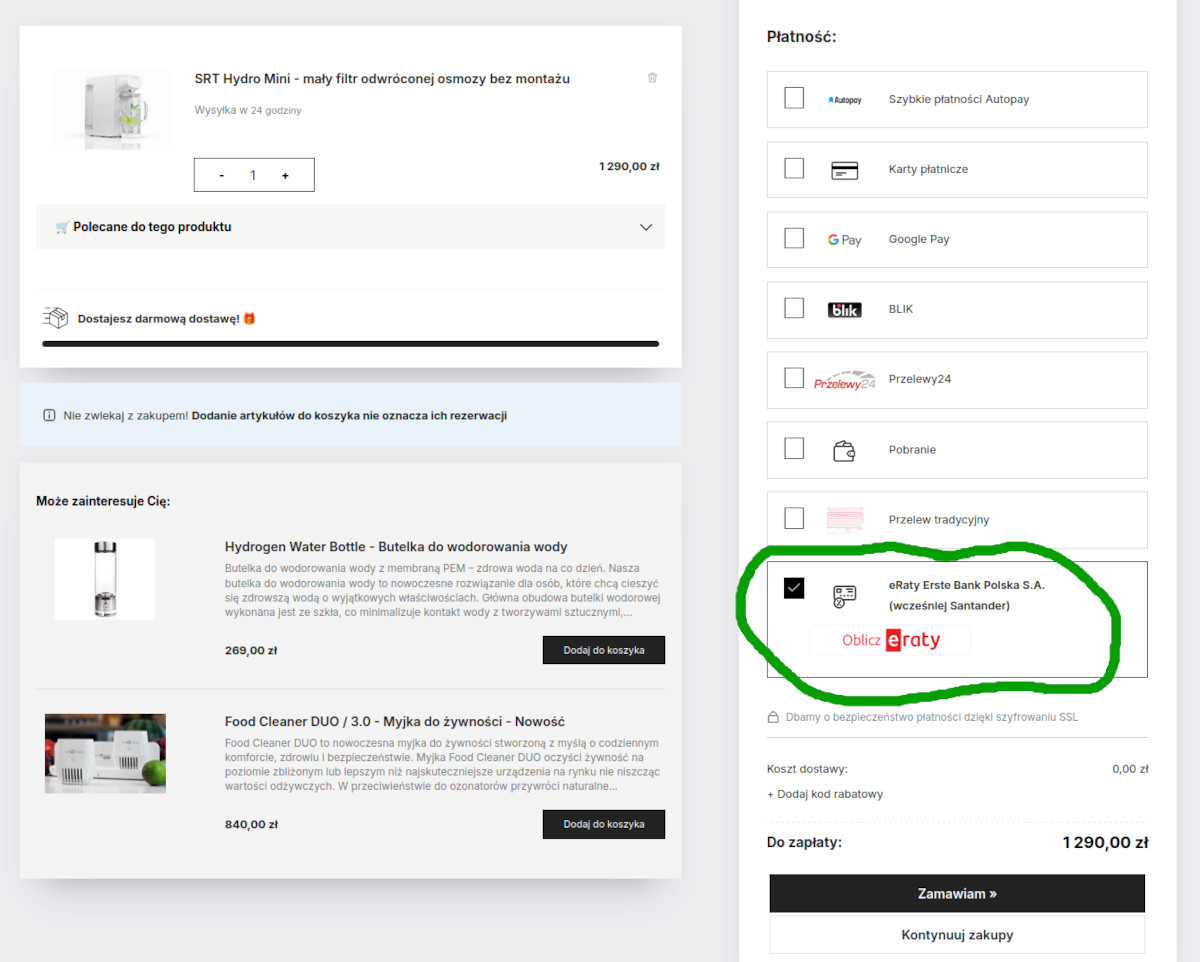This screenshot has width=1200, height=962.
Task: Expand Polecane do tego produktu section
Action: coord(350,227)
